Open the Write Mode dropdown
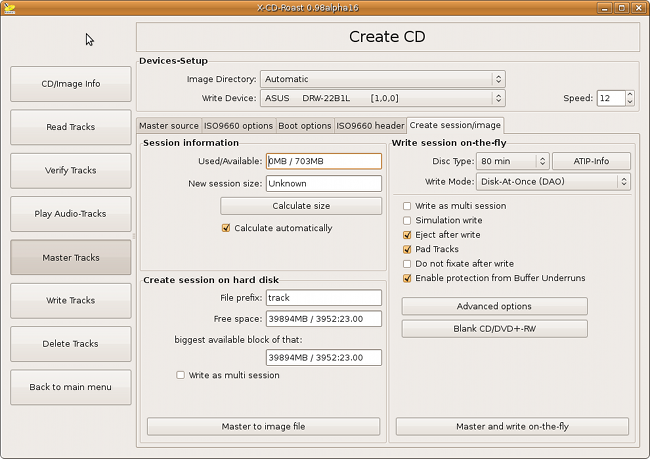The width and height of the screenshot is (650, 459). (x=553, y=182)
